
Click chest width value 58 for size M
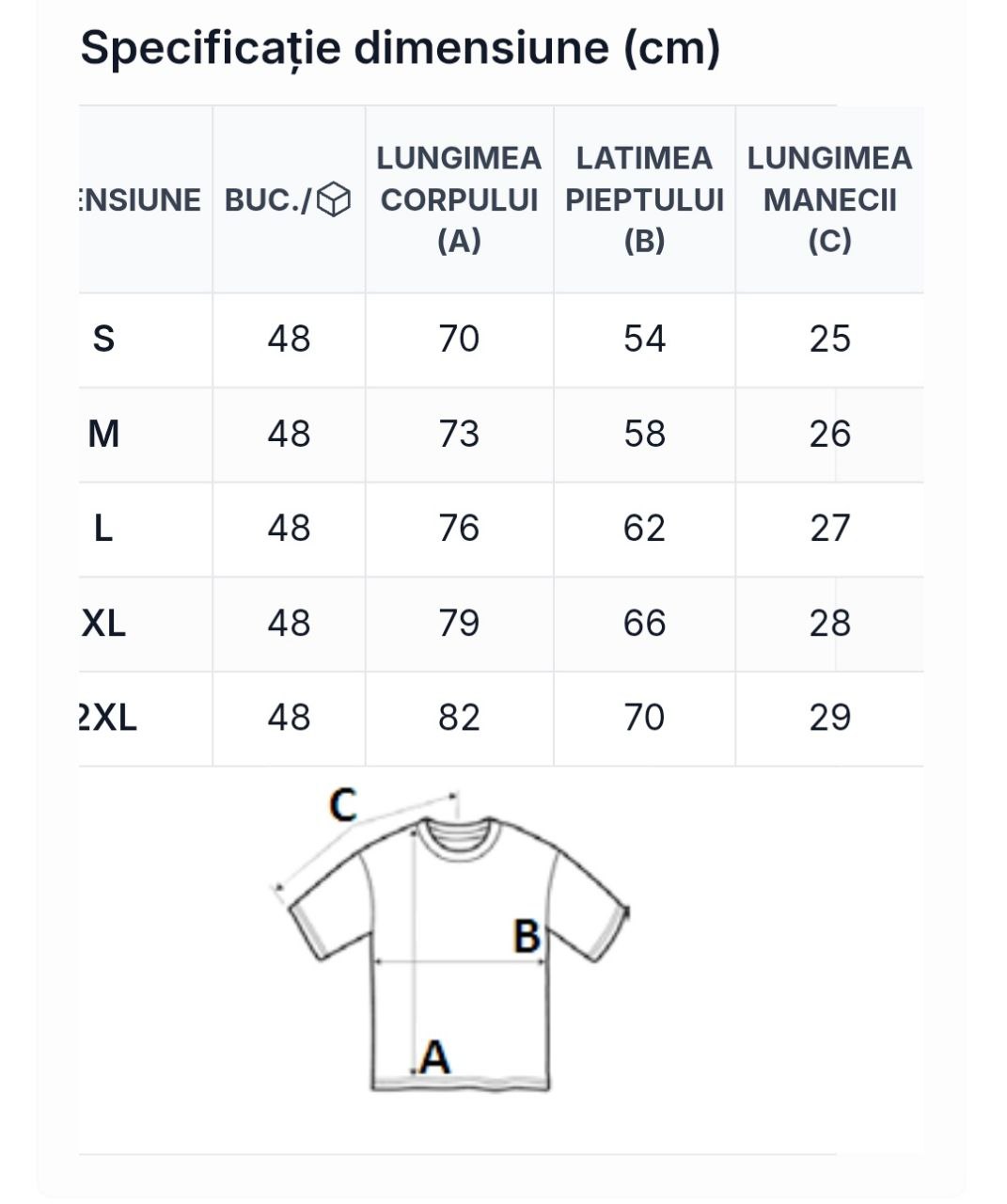pyautogui.click(x=645, y=434)
